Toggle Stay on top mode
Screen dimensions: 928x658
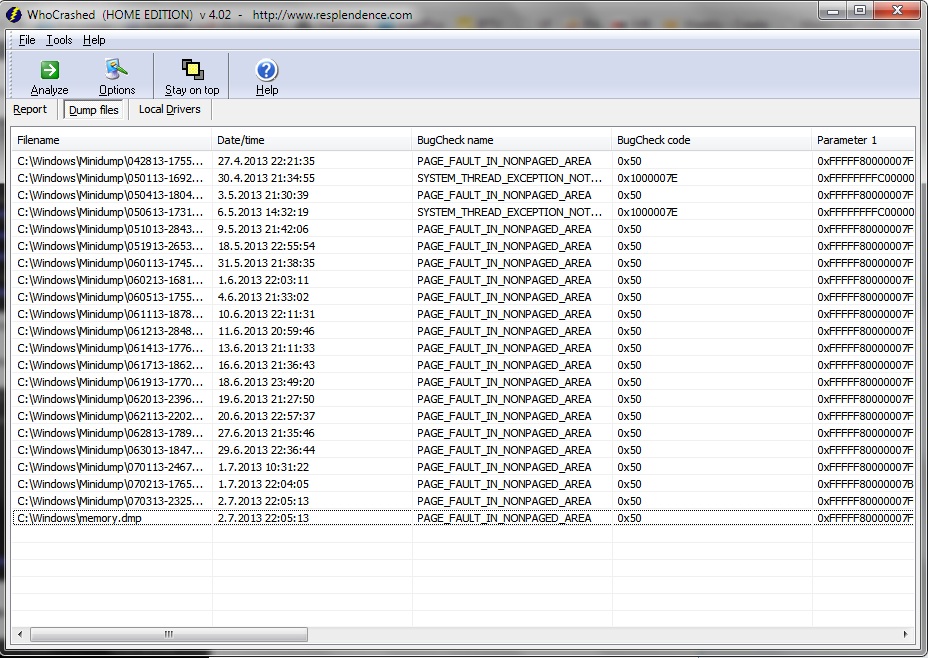[x=192, y=77]
